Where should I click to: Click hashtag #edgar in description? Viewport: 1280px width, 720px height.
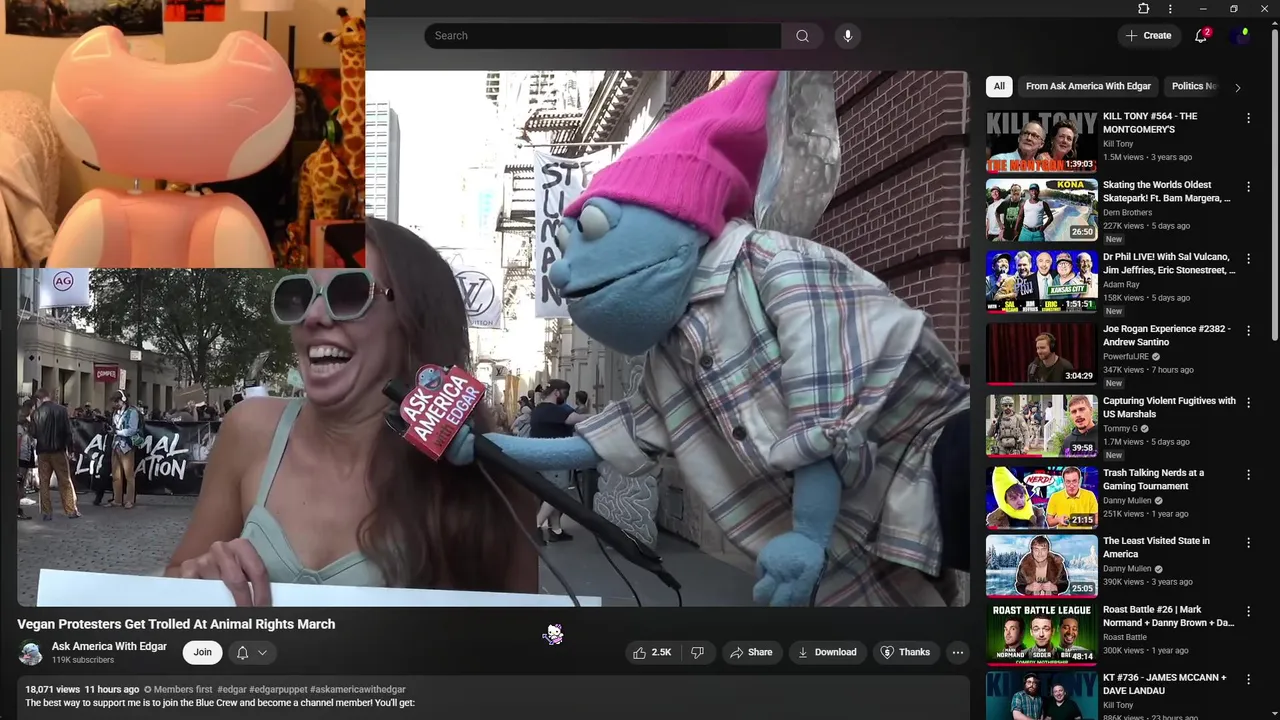click(x=231, y=689)
